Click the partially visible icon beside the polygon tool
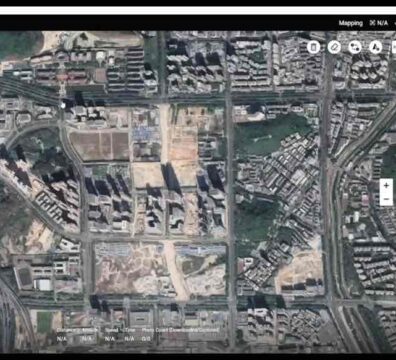 tap(394, 47)
